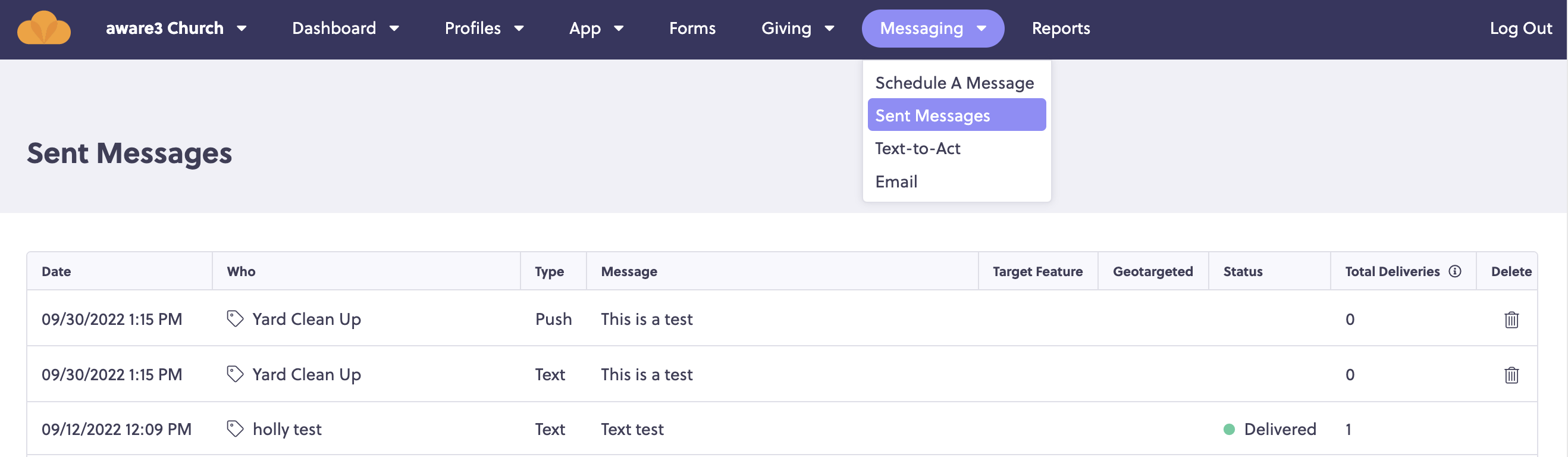Click the aware3 orange logo icon
1568x457 pixels.
coord(44,28)
